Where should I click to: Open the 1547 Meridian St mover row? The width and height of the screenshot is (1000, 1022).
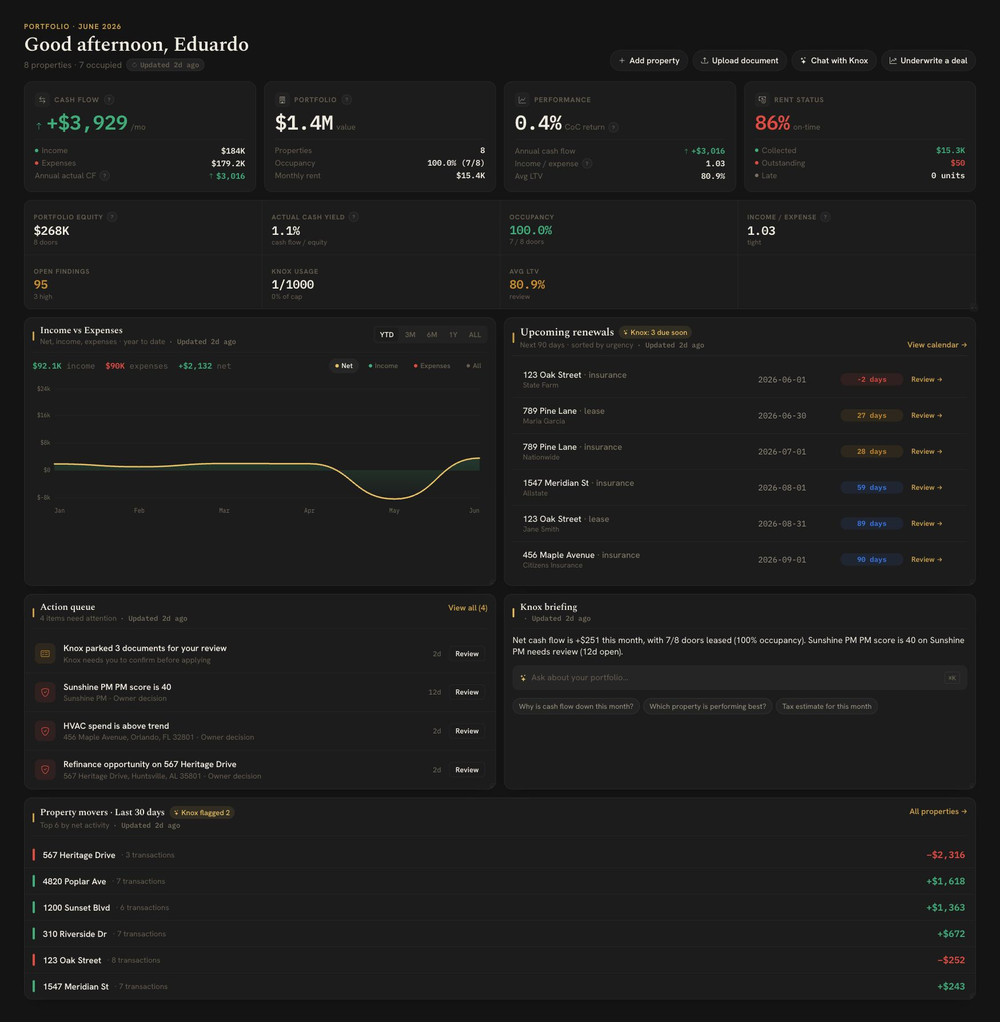(499, 987)
